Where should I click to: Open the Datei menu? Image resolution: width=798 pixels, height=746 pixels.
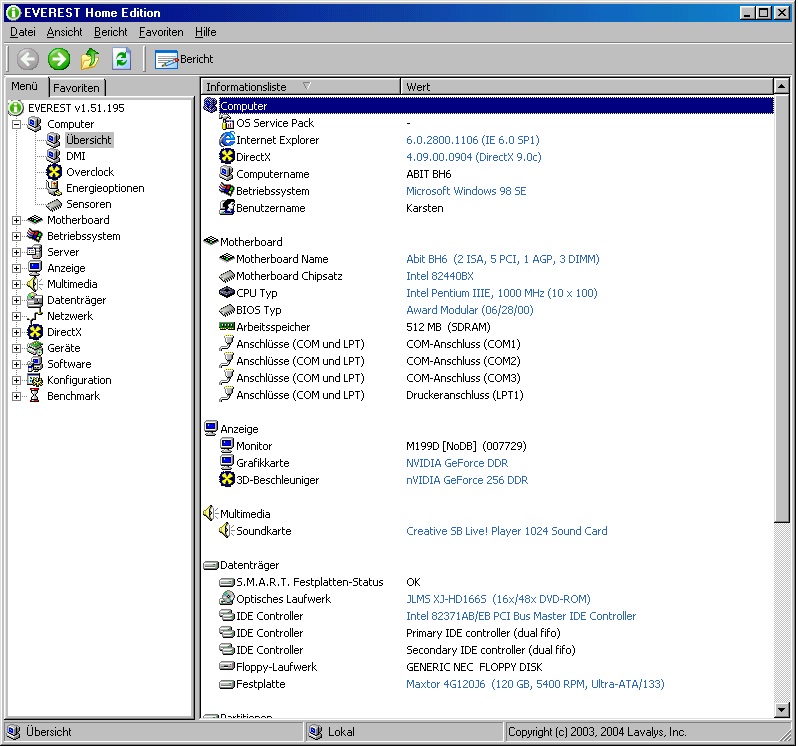click(x=23, y=32)
